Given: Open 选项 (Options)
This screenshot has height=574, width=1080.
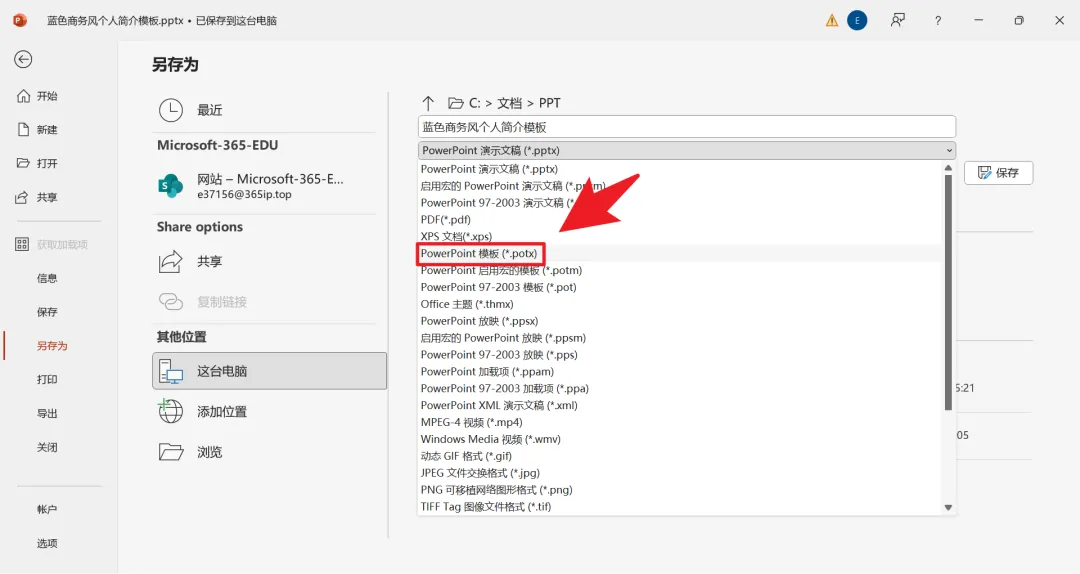Looking at the screenshot, I should [x=47, y=543].
